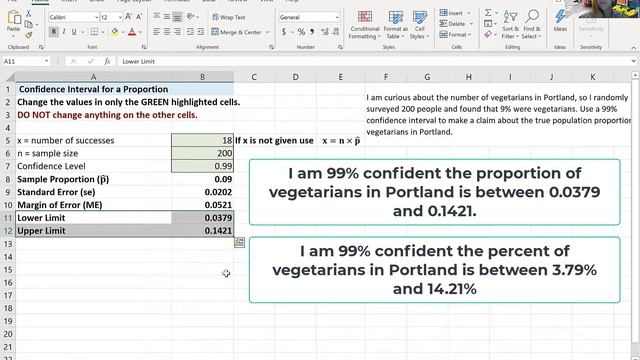Click the Orientation text-angle icon
This screenshot has width=640, height=360.
190,17
